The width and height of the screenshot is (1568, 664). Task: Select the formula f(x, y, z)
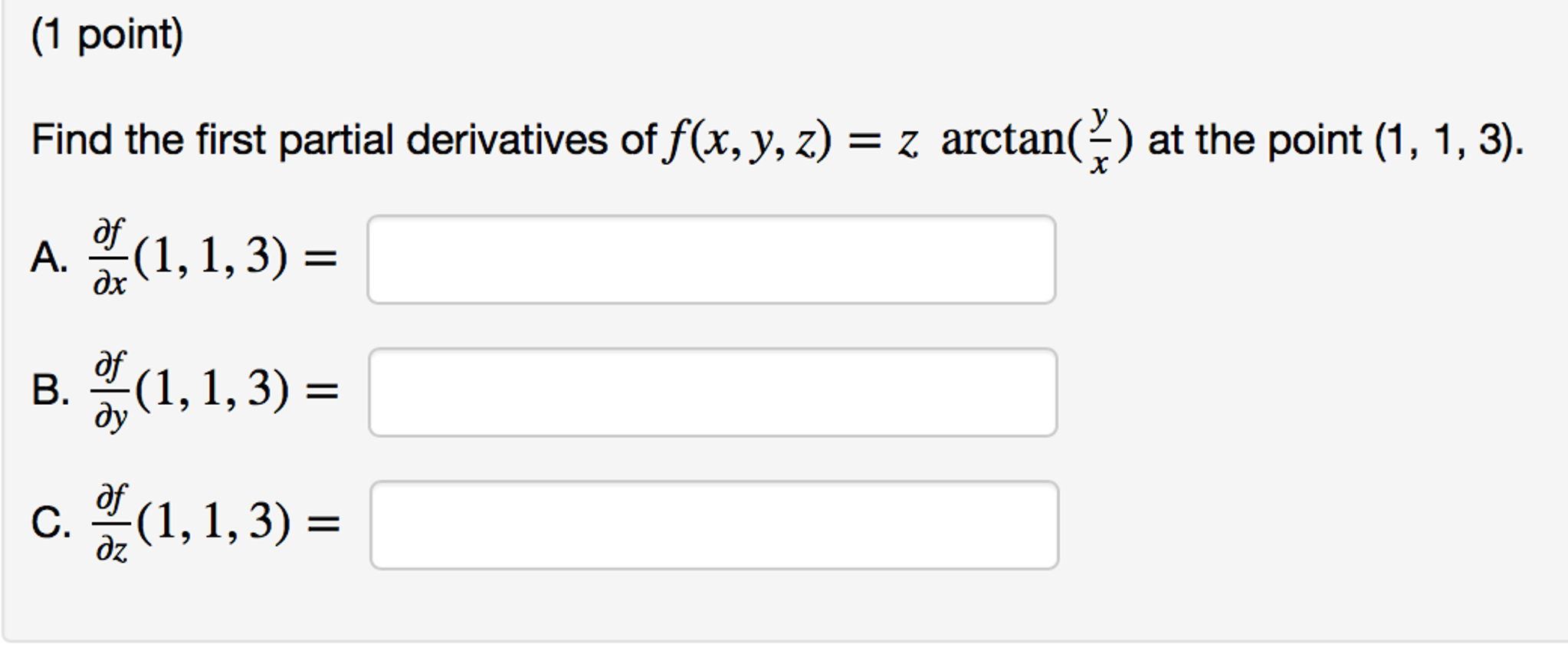coord(747,138)
